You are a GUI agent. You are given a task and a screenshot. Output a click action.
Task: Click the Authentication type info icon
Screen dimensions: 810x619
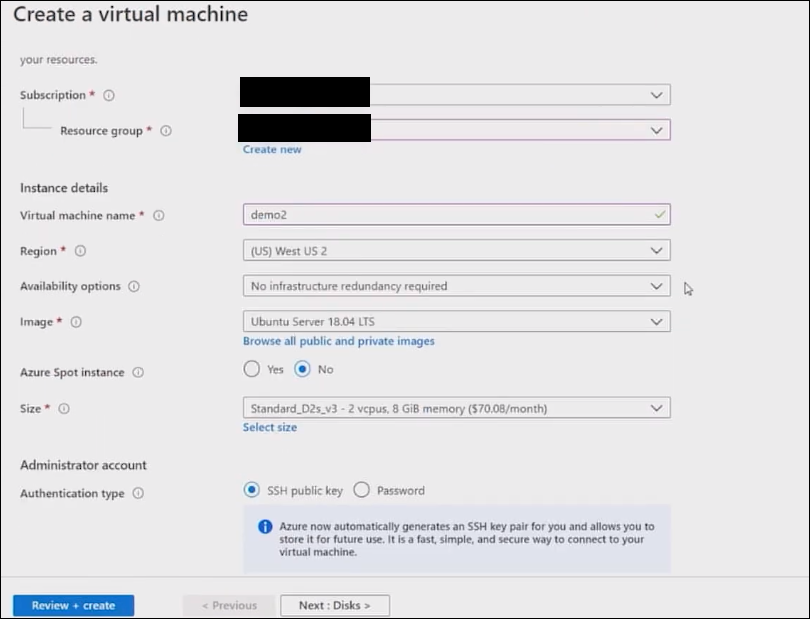138,493
